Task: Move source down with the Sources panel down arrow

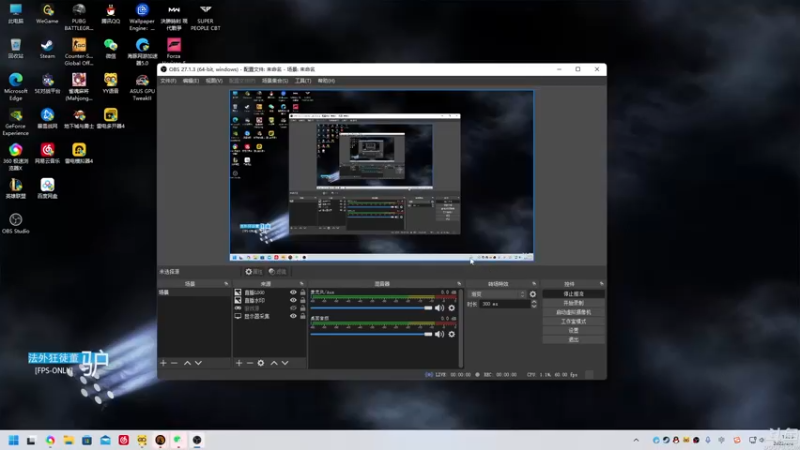Action: pyautogui.click(x=285, y=363)
